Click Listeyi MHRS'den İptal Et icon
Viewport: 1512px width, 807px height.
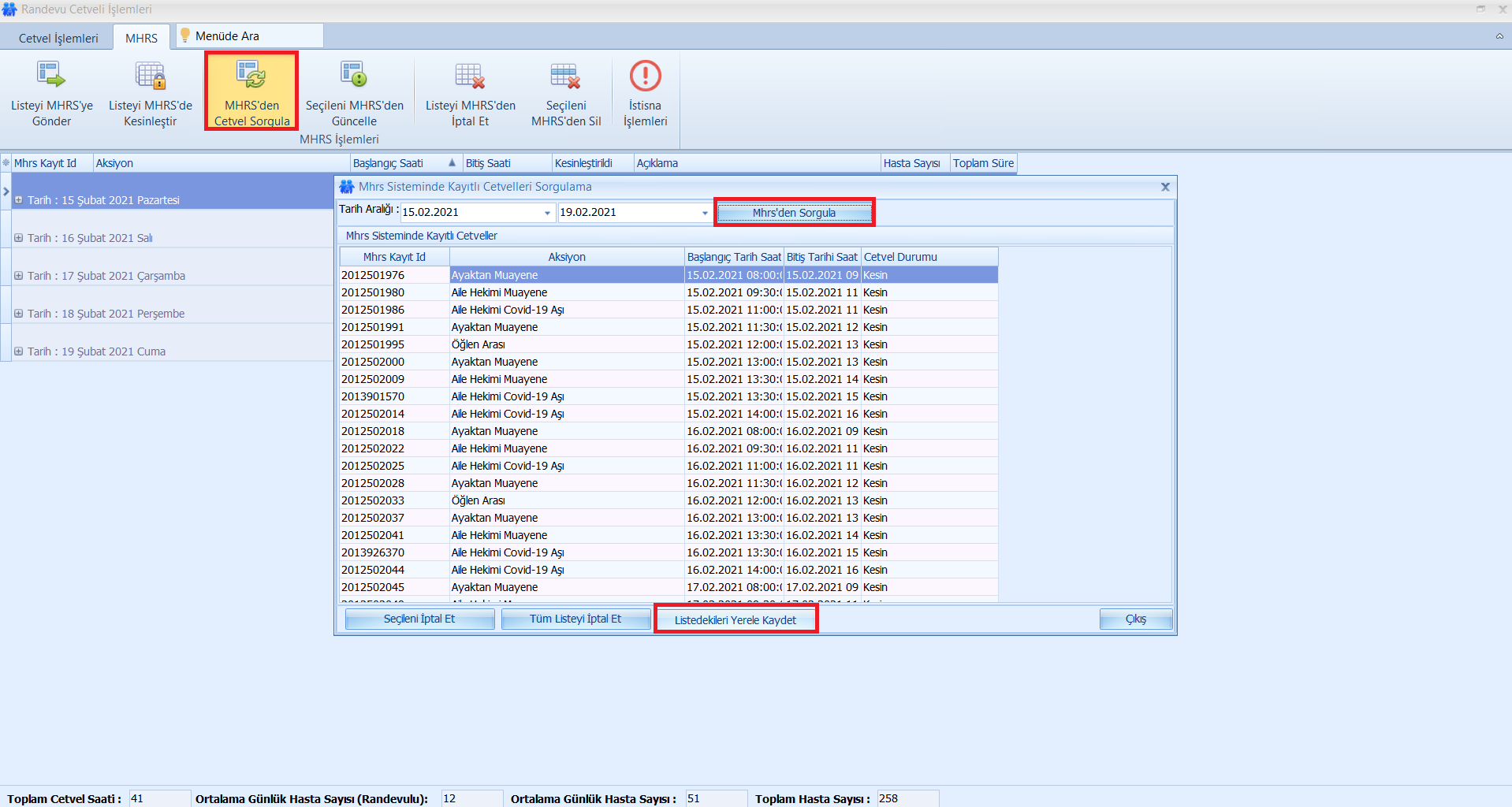click(470, 76)
